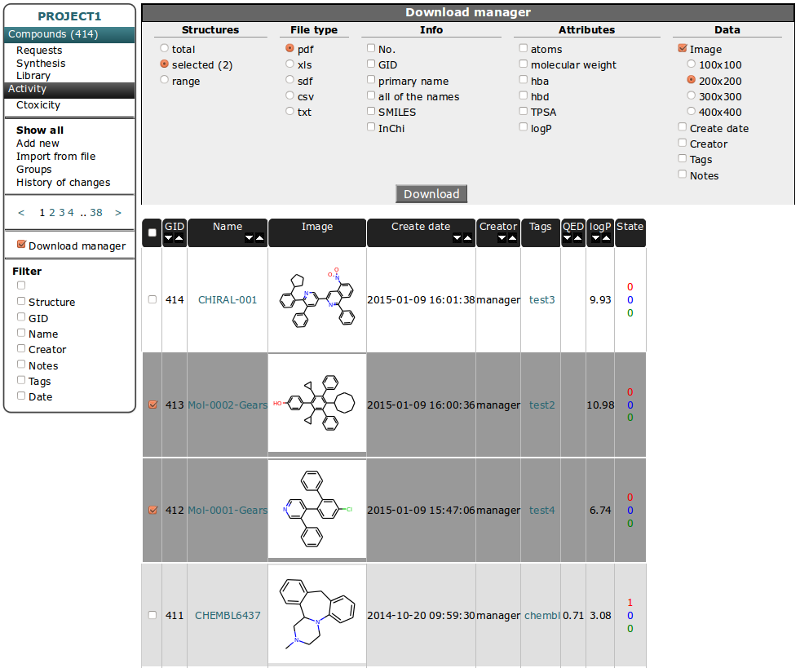Check row 411 CHEMBL6437 checkbox
The height and width of the screenshot is (668, 800).
(x=153, y=615)
